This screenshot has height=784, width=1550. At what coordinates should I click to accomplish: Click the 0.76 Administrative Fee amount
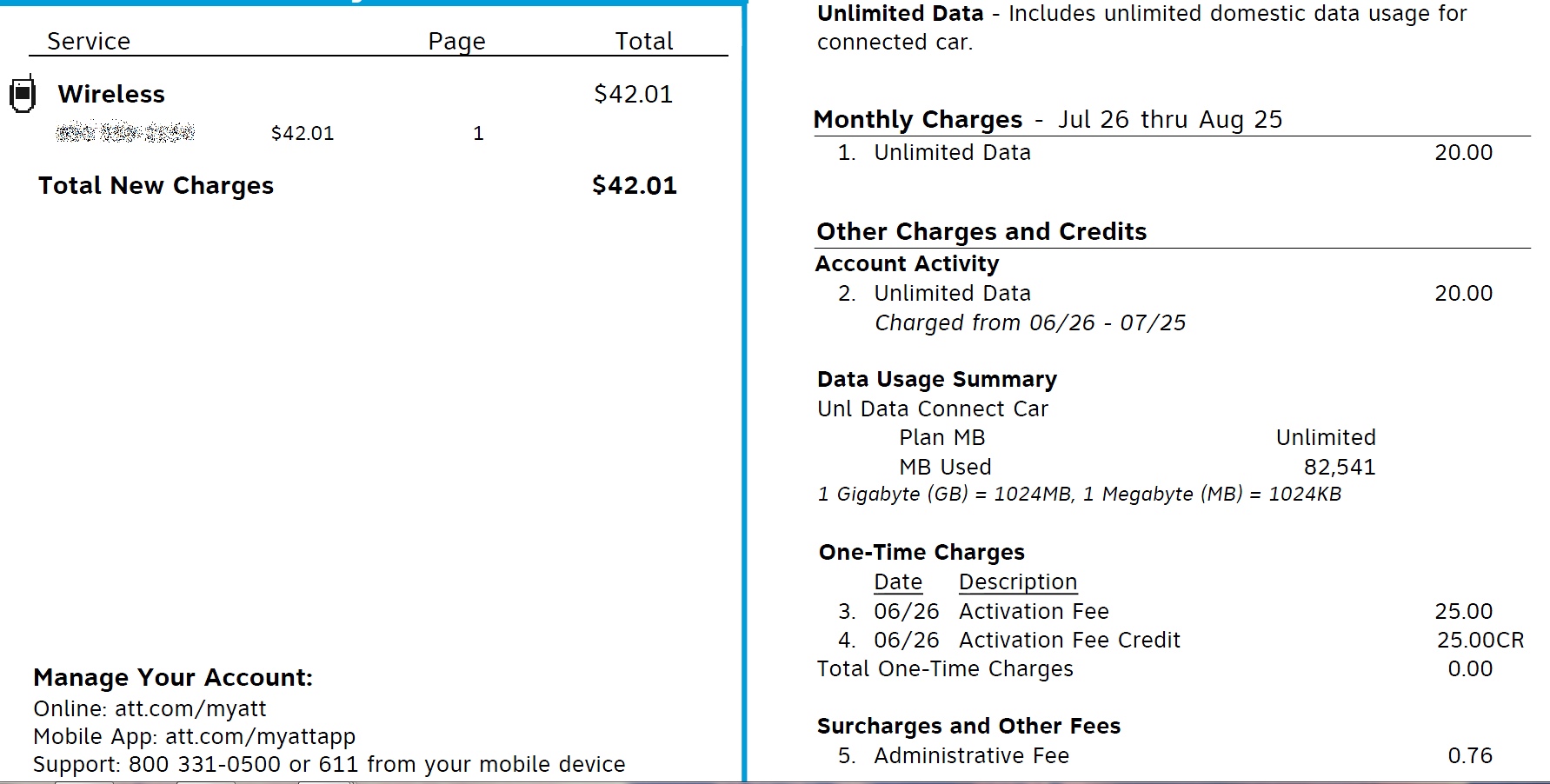click(x=1470, y=756)
